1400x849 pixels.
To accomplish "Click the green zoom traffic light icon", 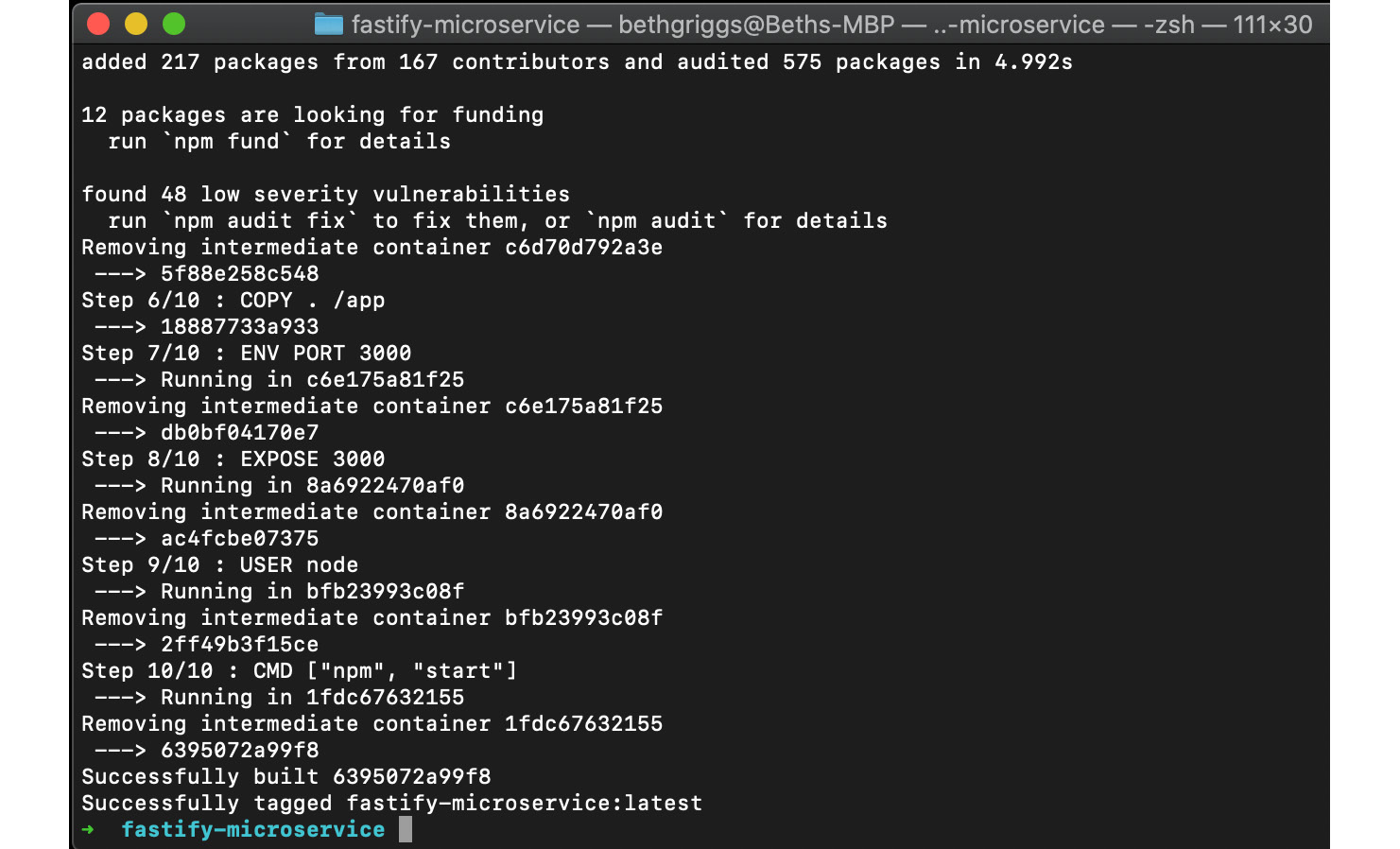I will [173, 25].
